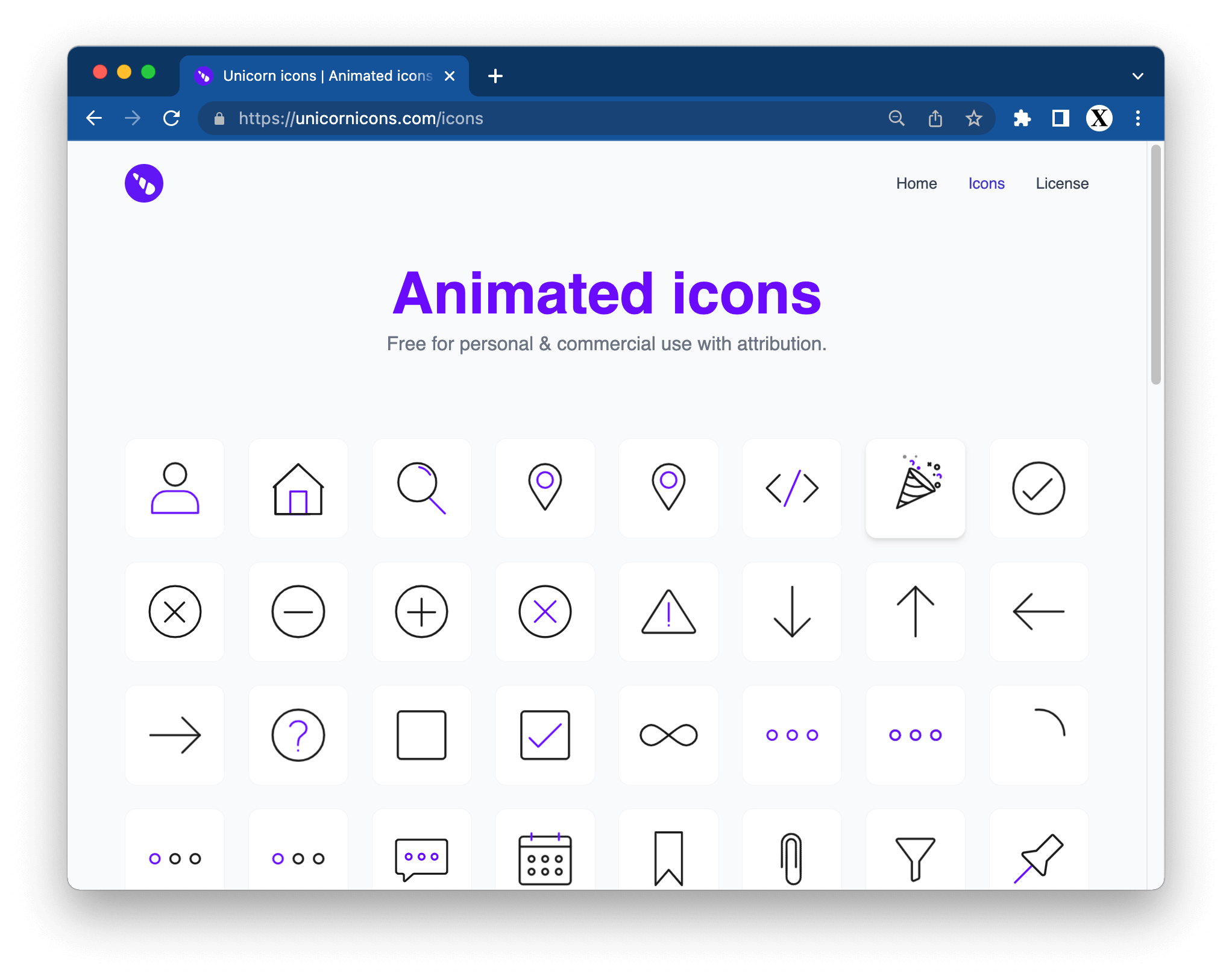
Task: Click the party popper icon card
Action: [915, 488]
